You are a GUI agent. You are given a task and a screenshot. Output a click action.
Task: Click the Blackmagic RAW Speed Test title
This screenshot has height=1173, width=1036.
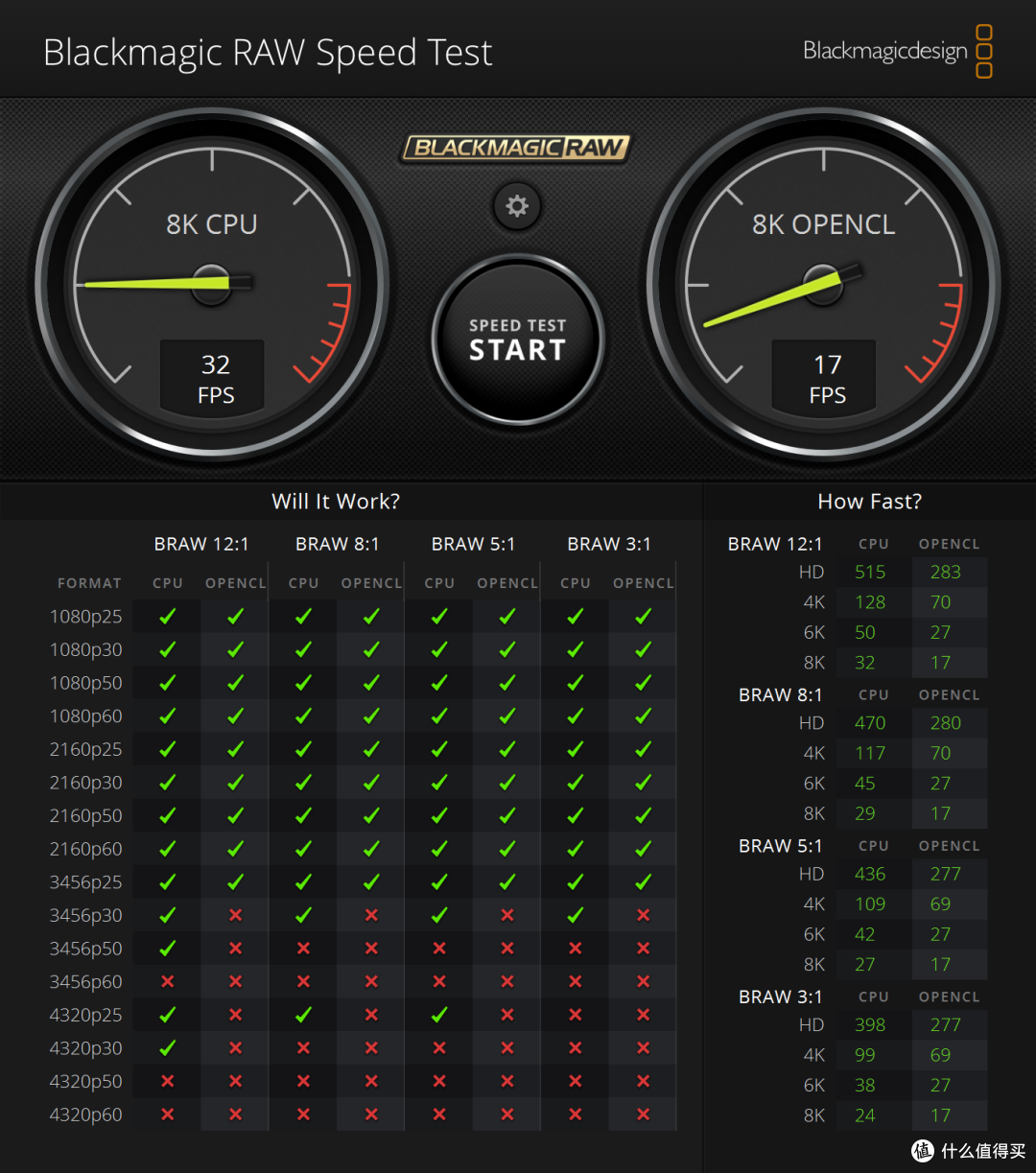pyautogui.click(x=268, y=54)
